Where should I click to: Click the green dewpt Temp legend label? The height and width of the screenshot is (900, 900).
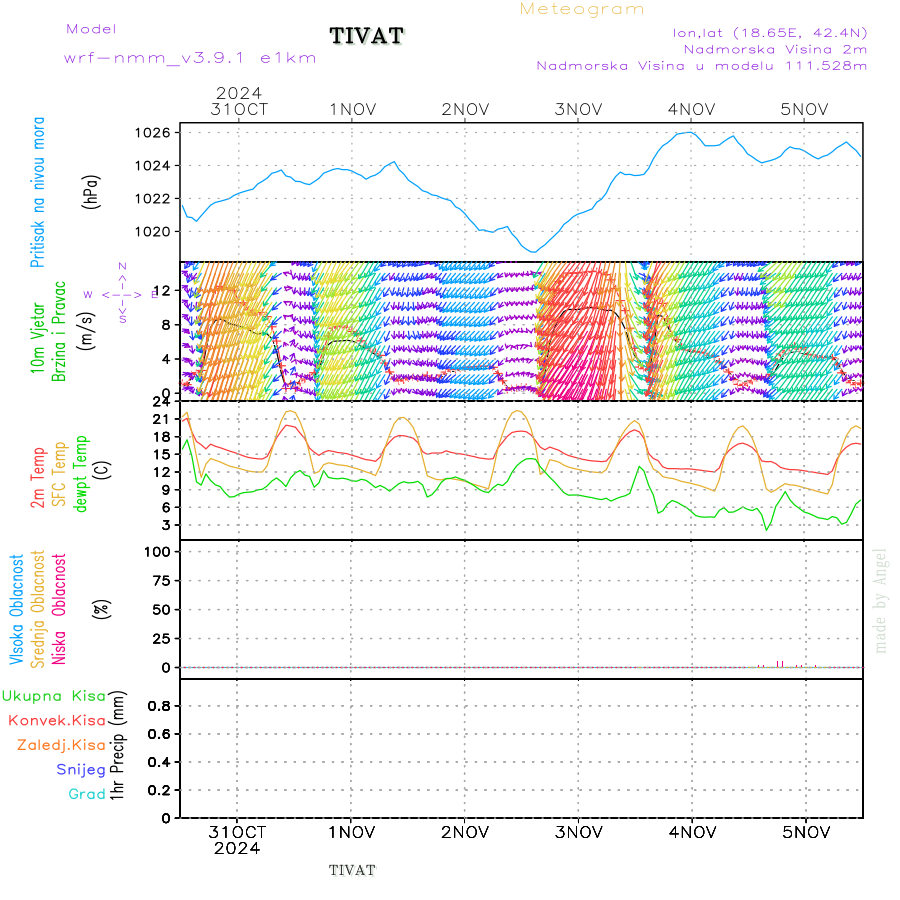point(80,474)
